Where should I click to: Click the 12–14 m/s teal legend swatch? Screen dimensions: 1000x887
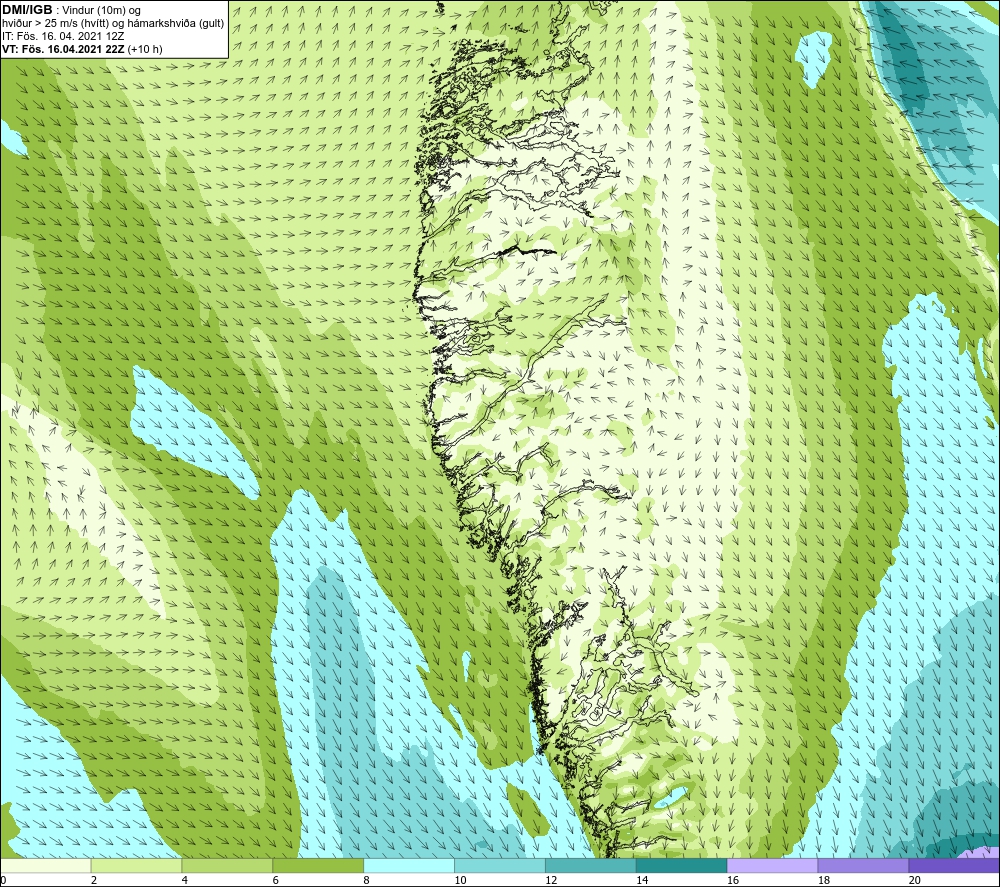[x=591, y=866]
